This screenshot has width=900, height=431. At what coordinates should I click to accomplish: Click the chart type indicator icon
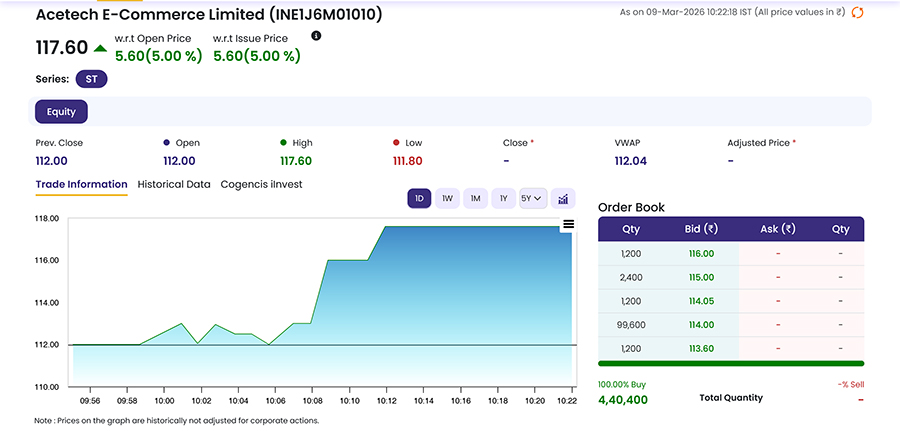click(563, 199)
